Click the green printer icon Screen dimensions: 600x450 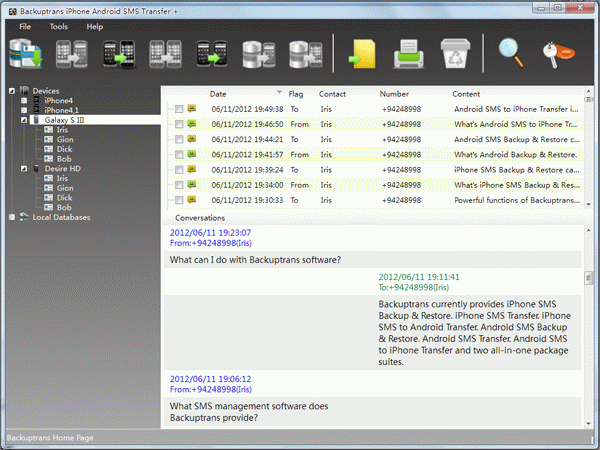click(x=409, y=54)
